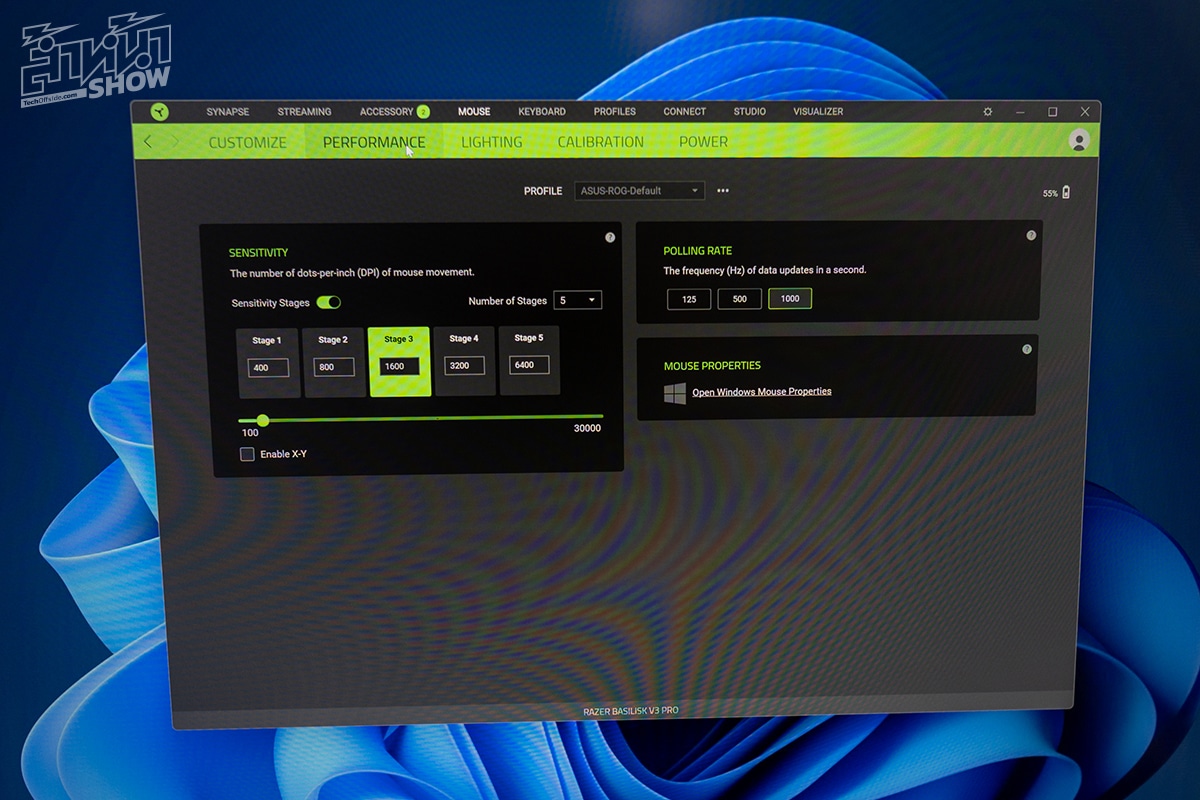Open Sensitivity help question mark
The height and width of the screenshot is (800, 1200).
click(x=610, y=237)
